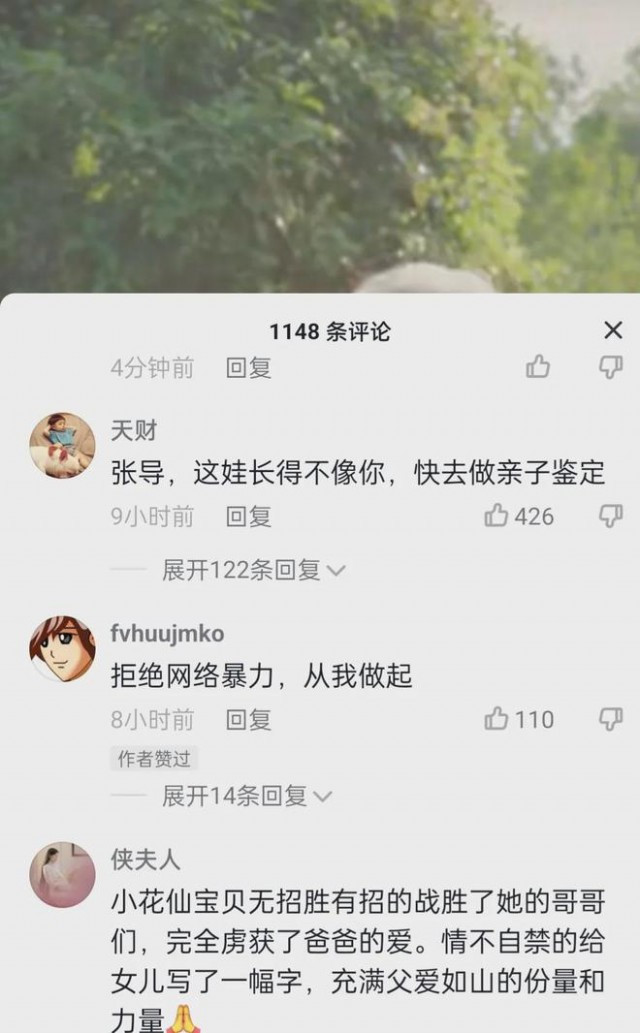Viewport: 640px width, 1033px height.
Task: Tap the 作者赞过 badge
Action: pyautogui.click(x=154, y=758)
